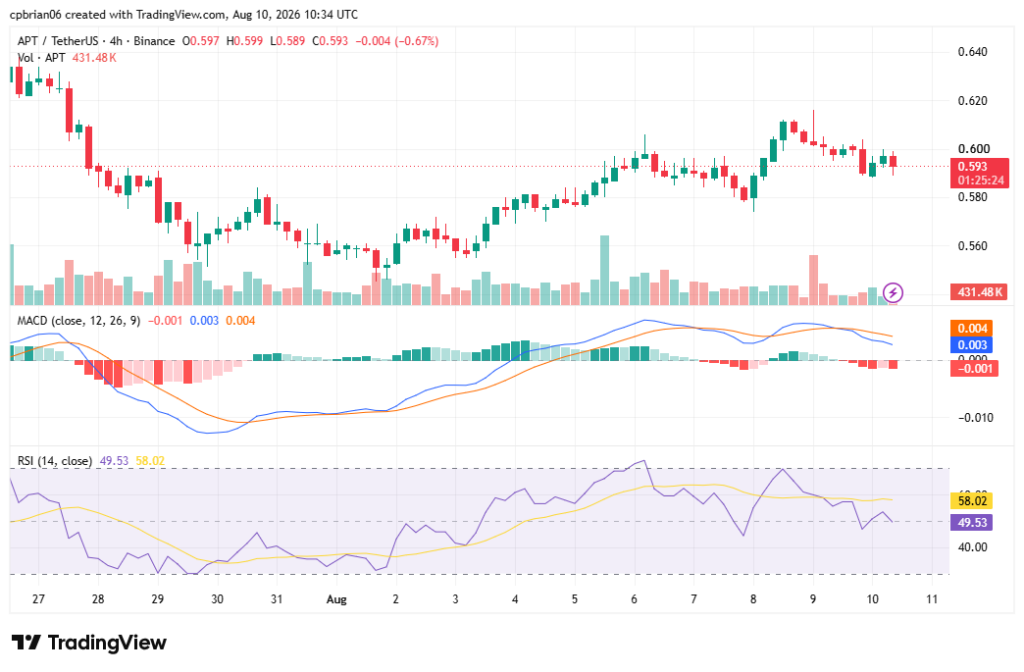1024x672 pixels.
Task: Click the 0.620 price axis value
Action: click(972, 101)
